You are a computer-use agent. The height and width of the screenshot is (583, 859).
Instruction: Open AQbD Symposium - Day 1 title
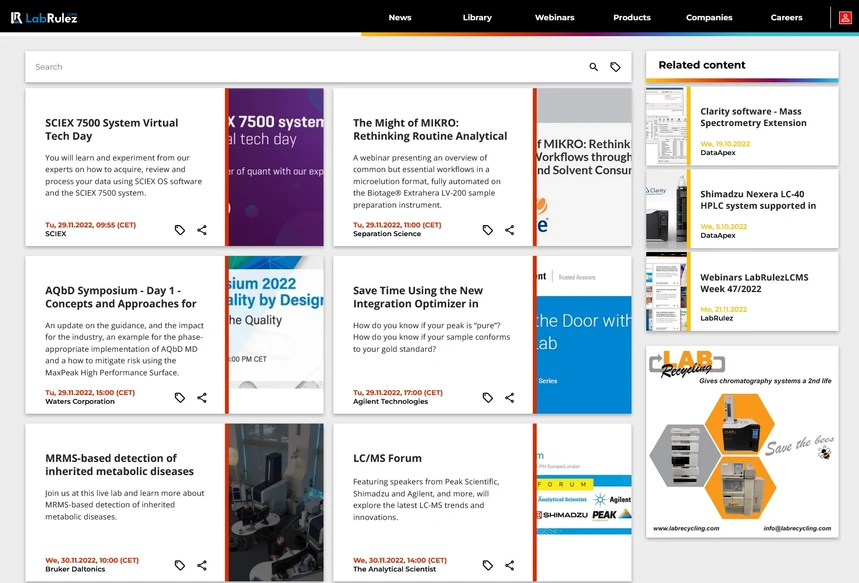(121, 297)
